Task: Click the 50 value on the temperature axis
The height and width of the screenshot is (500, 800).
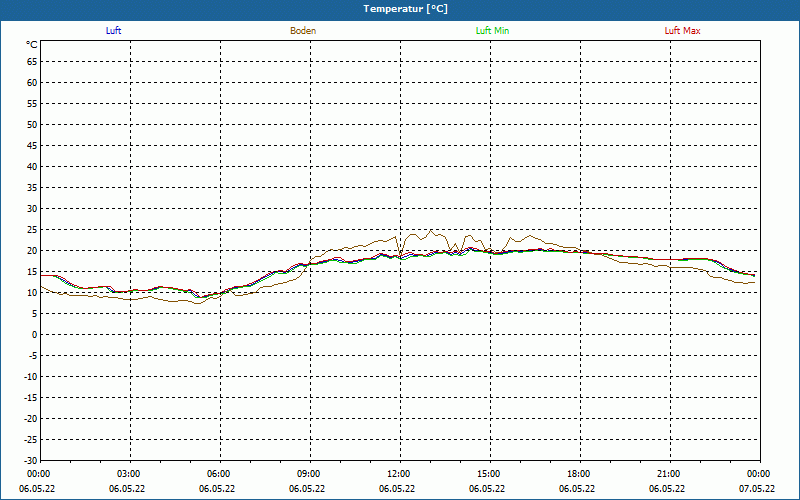Action: [32, 124]
